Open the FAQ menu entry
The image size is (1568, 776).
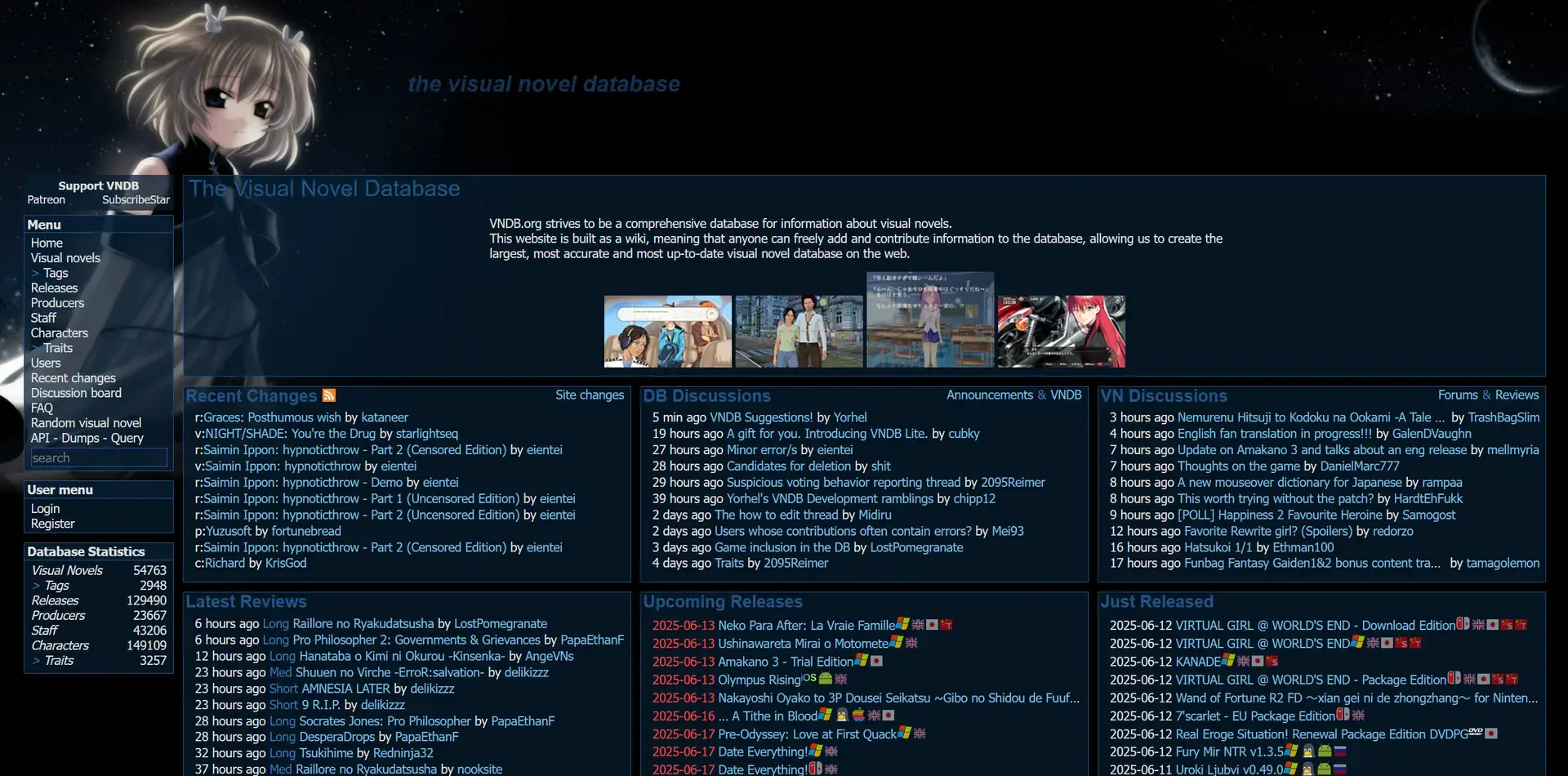(x=42, y=408)
